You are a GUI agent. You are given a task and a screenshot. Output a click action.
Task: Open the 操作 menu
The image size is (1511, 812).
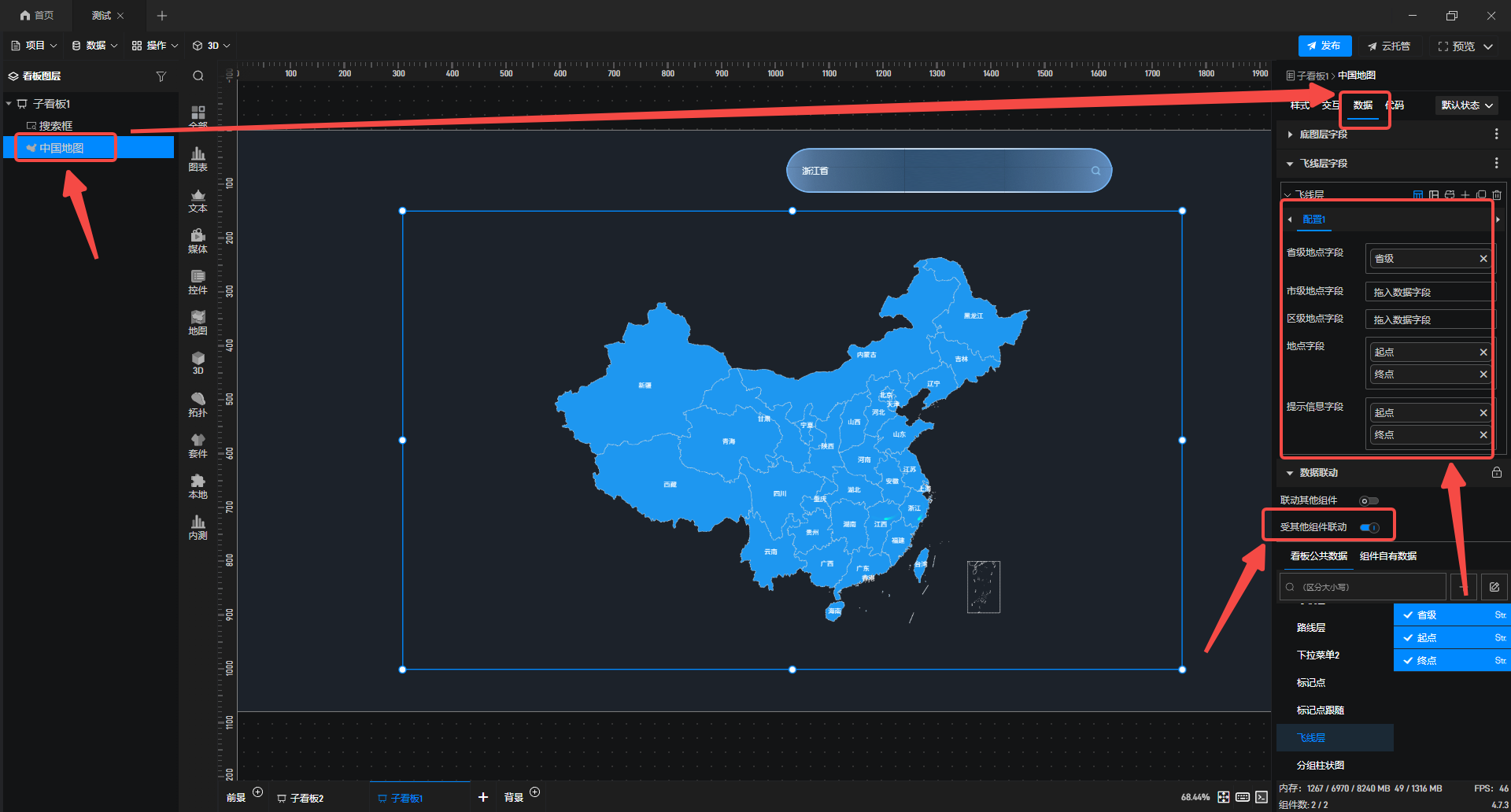(155, 46)
